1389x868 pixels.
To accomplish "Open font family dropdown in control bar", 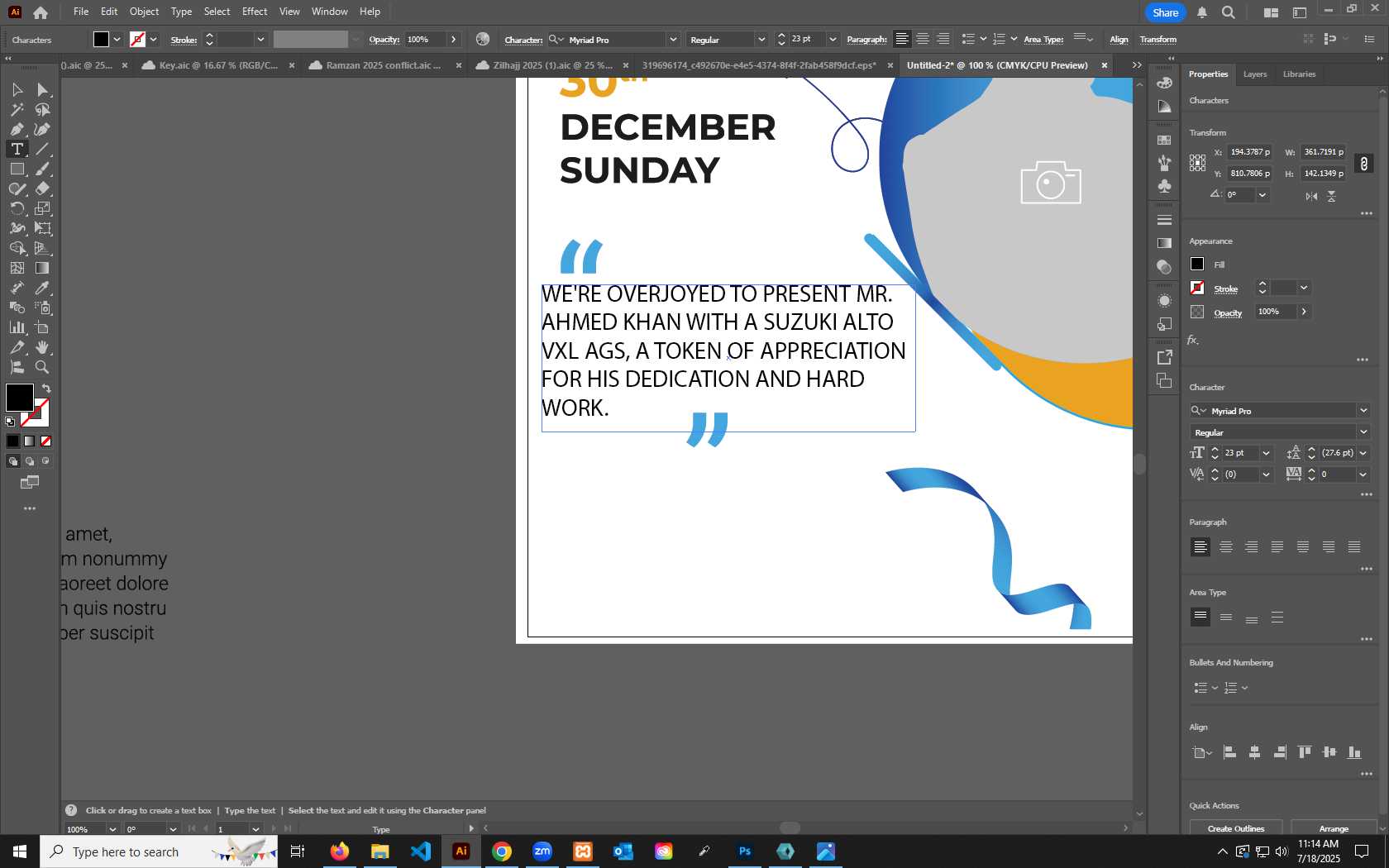I will (x=673, y=40).
